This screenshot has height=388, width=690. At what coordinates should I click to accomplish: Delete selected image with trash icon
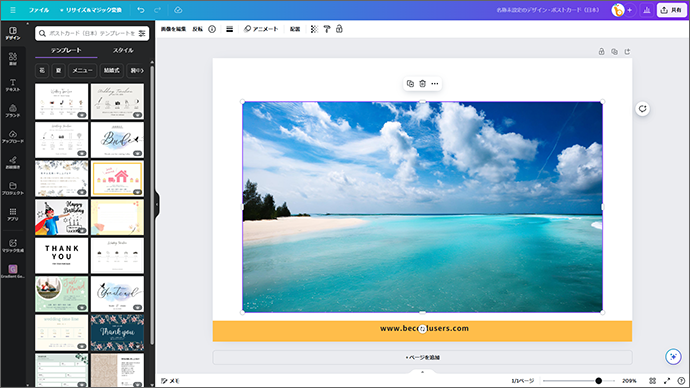422,84
